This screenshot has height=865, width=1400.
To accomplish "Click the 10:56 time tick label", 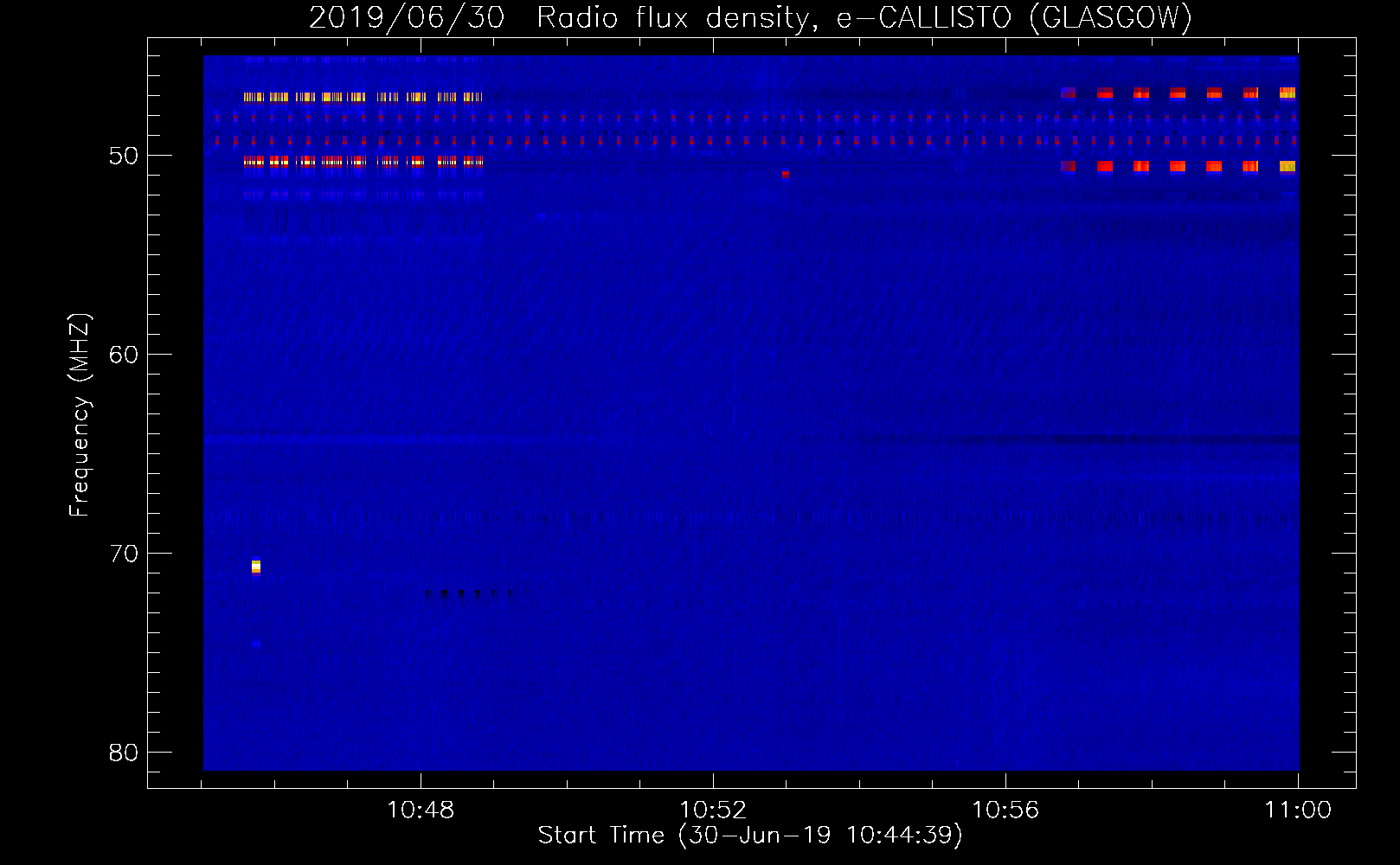I will [x=1005, y=811].
